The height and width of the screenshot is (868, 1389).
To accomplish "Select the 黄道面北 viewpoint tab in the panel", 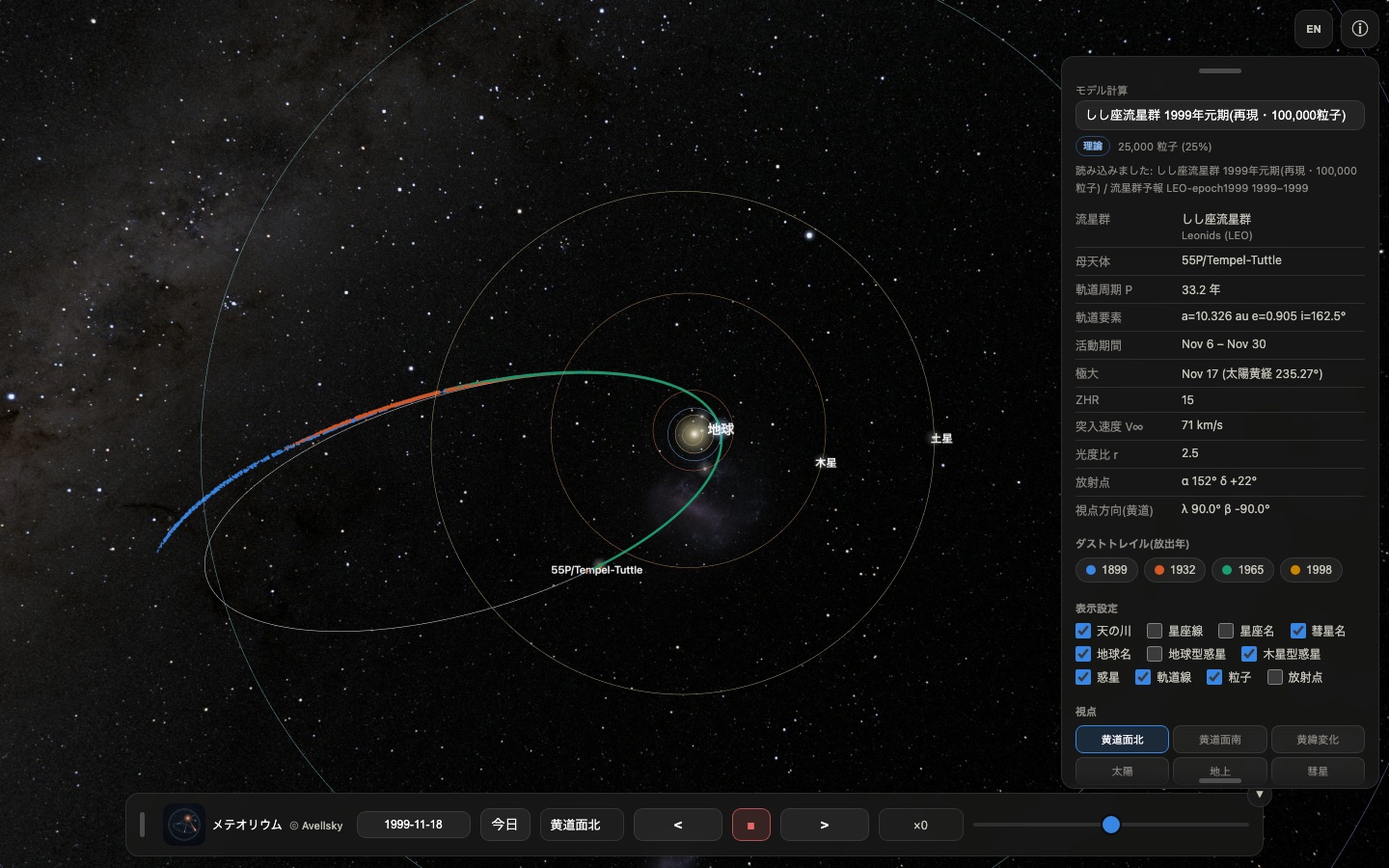I will point(1122,740).
